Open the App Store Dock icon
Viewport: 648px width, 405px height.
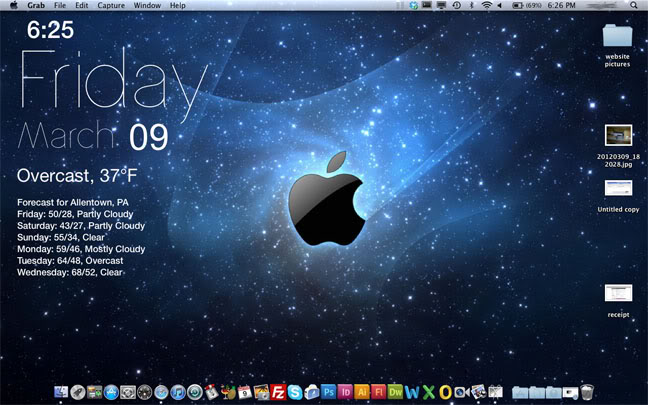[x=111, y=391]
